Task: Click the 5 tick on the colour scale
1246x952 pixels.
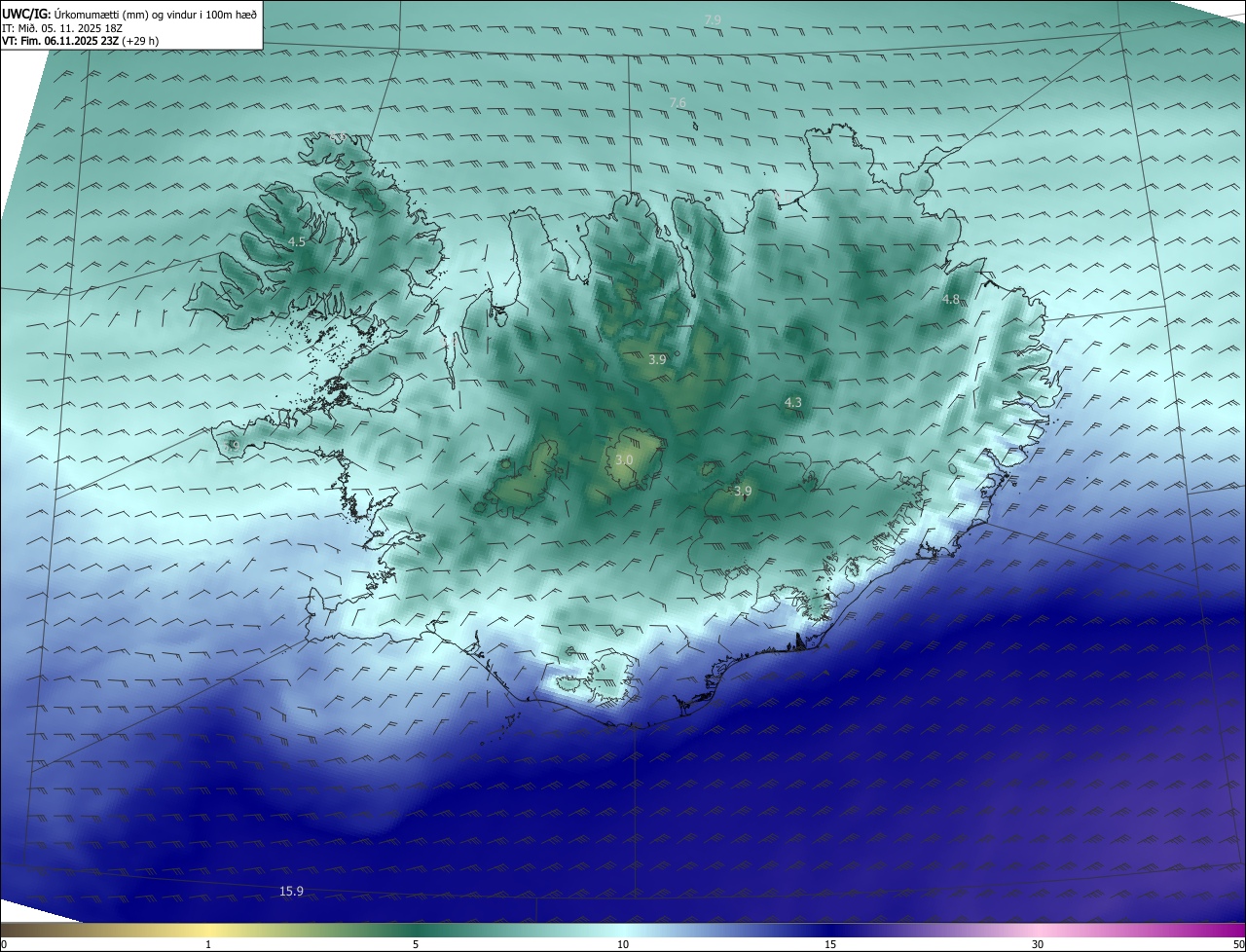Action: coord(416,944)
